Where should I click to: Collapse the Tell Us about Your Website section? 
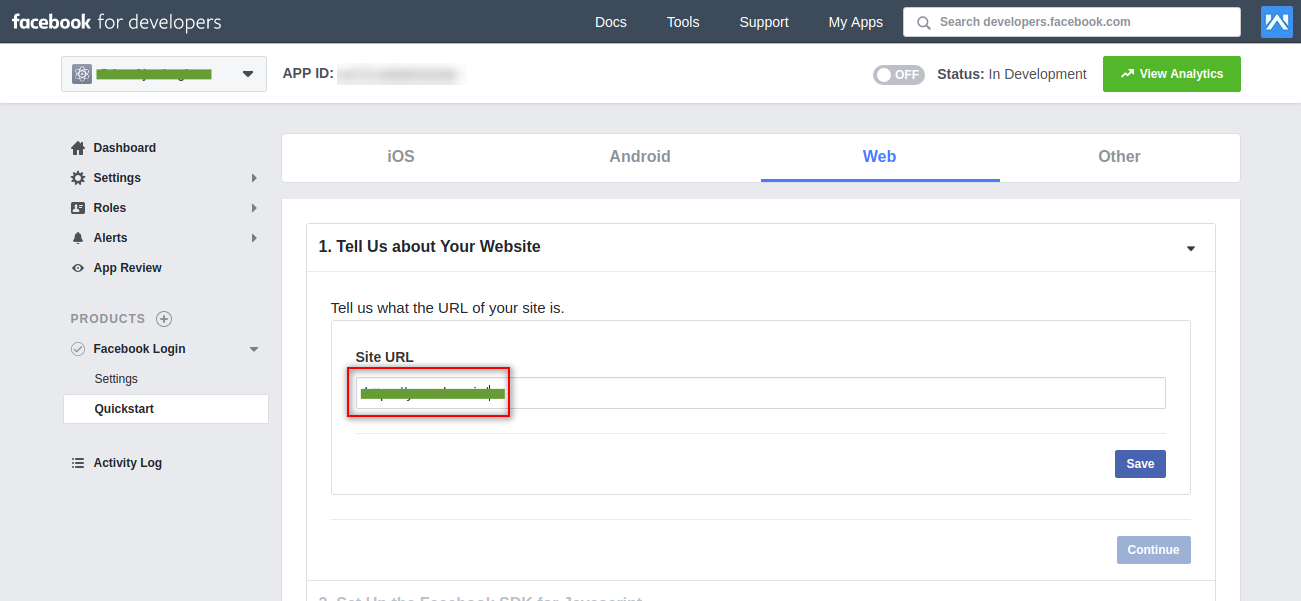click(1191, 248)
